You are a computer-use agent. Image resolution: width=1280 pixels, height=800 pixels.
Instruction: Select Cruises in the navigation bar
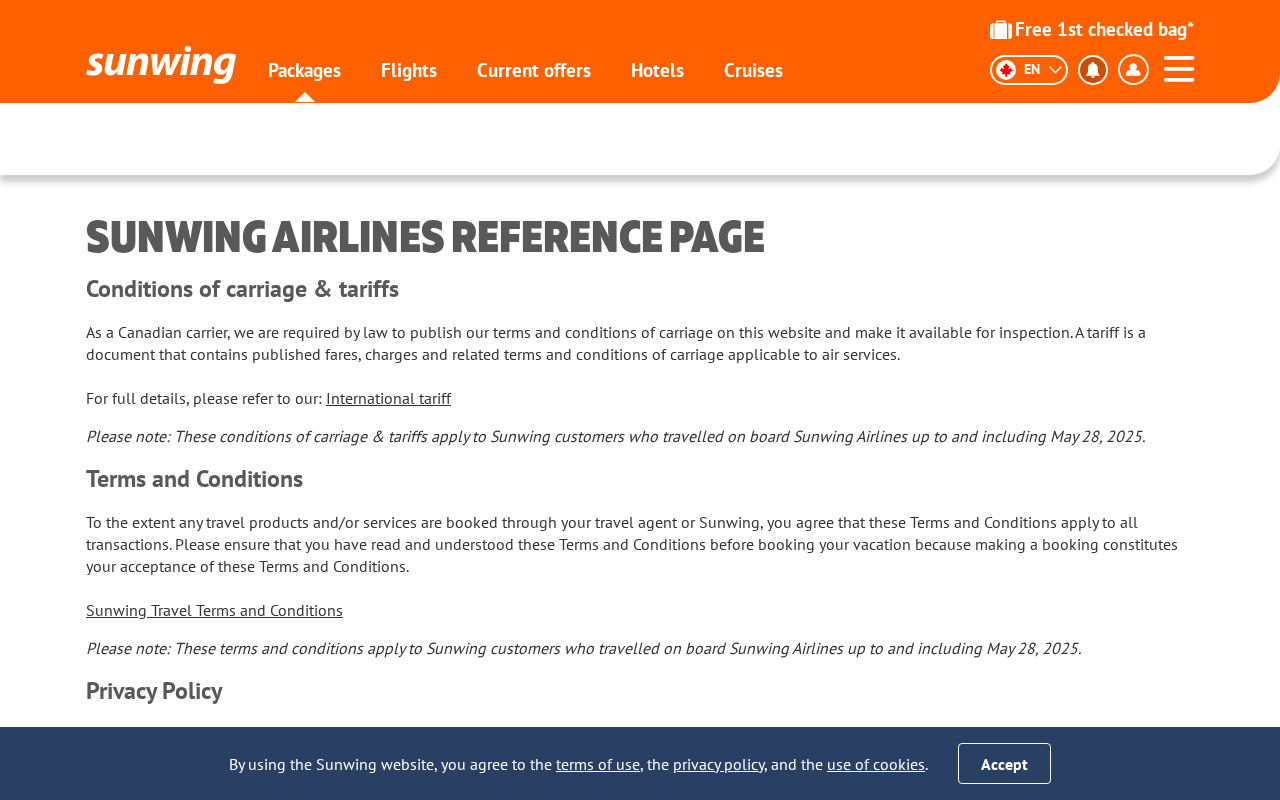[x=753, y=70]
